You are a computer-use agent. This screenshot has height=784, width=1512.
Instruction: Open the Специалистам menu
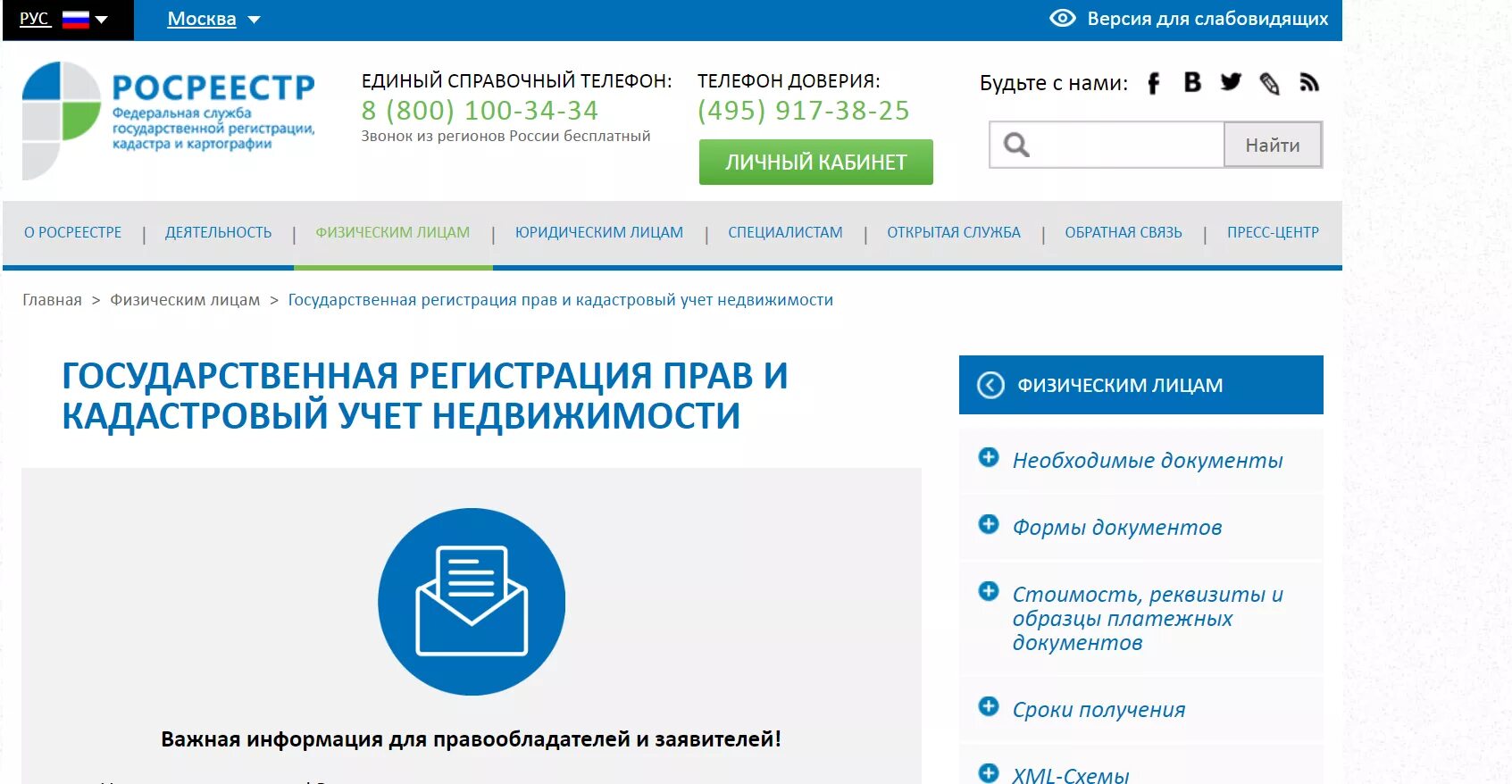tap(785, 232)
